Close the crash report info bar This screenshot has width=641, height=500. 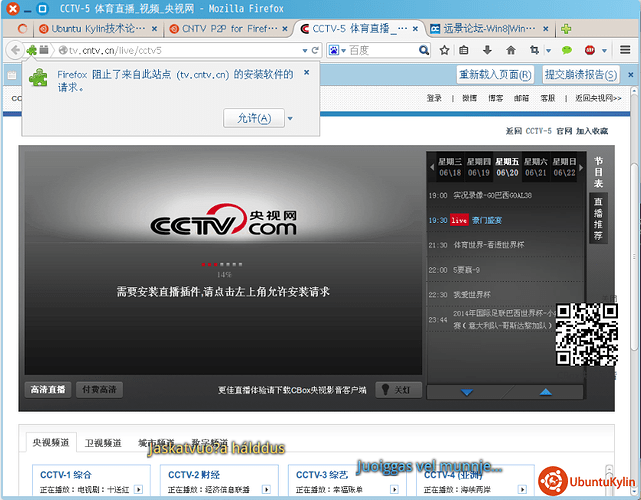coord(631,75)
